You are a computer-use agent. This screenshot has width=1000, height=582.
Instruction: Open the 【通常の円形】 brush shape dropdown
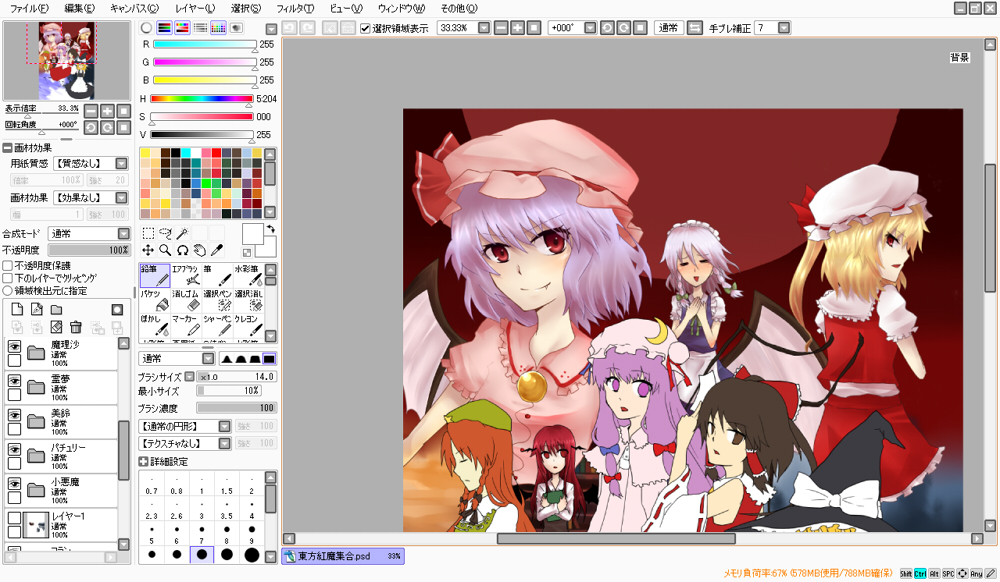click(224, 426)
